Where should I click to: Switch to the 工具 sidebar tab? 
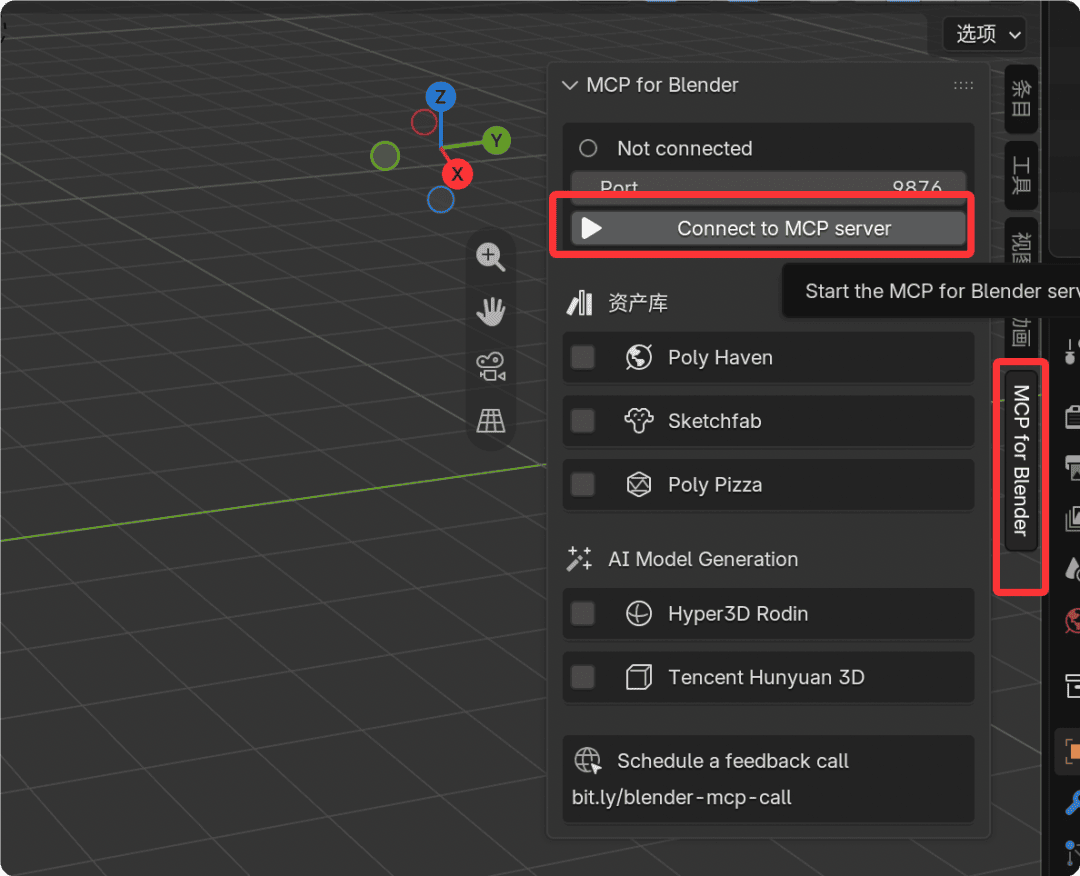pyautogui.click(x=1021, y=175)
